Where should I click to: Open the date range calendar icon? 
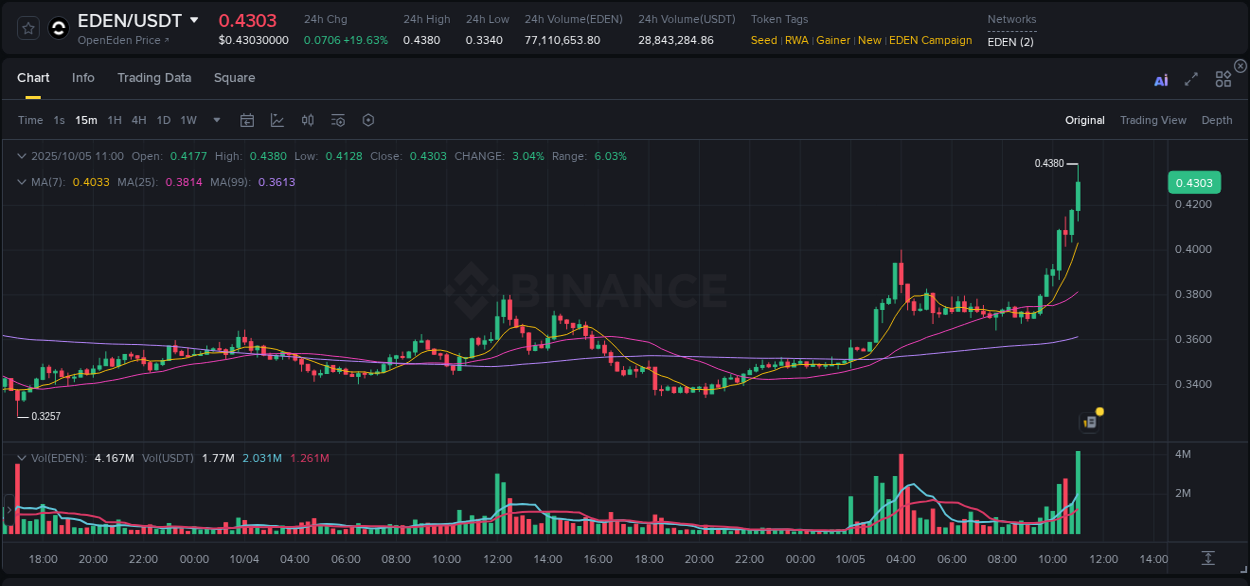(x=247, y=119)
